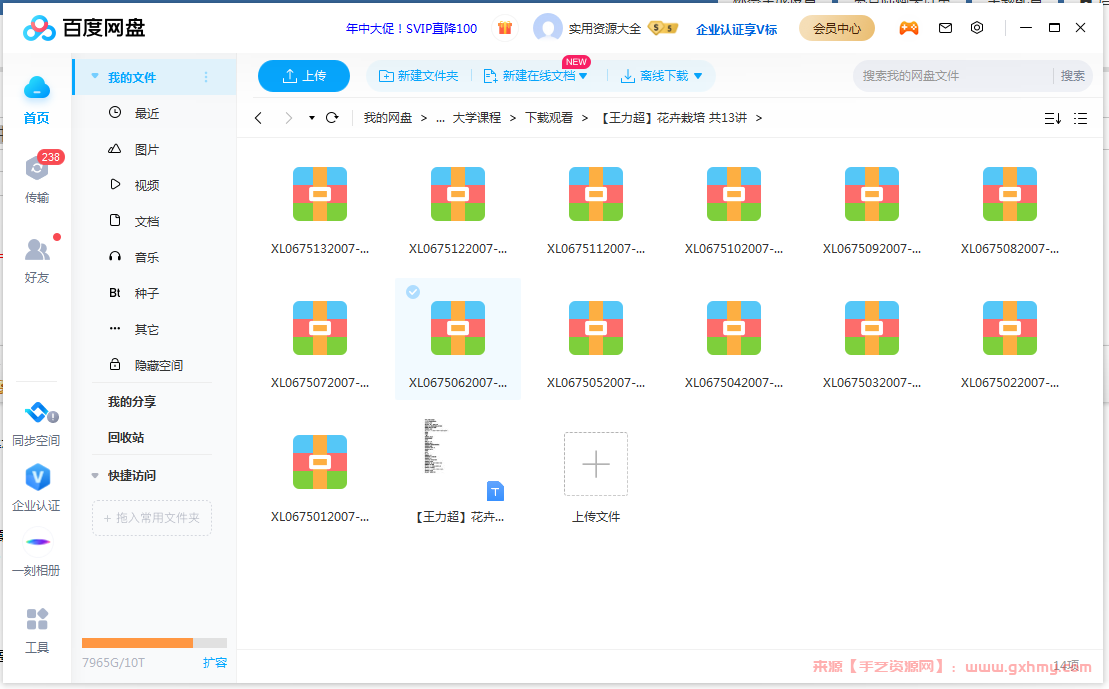
Task: Open the messages envelope icon
Action: pyautogui.click(x=945, y=28)
